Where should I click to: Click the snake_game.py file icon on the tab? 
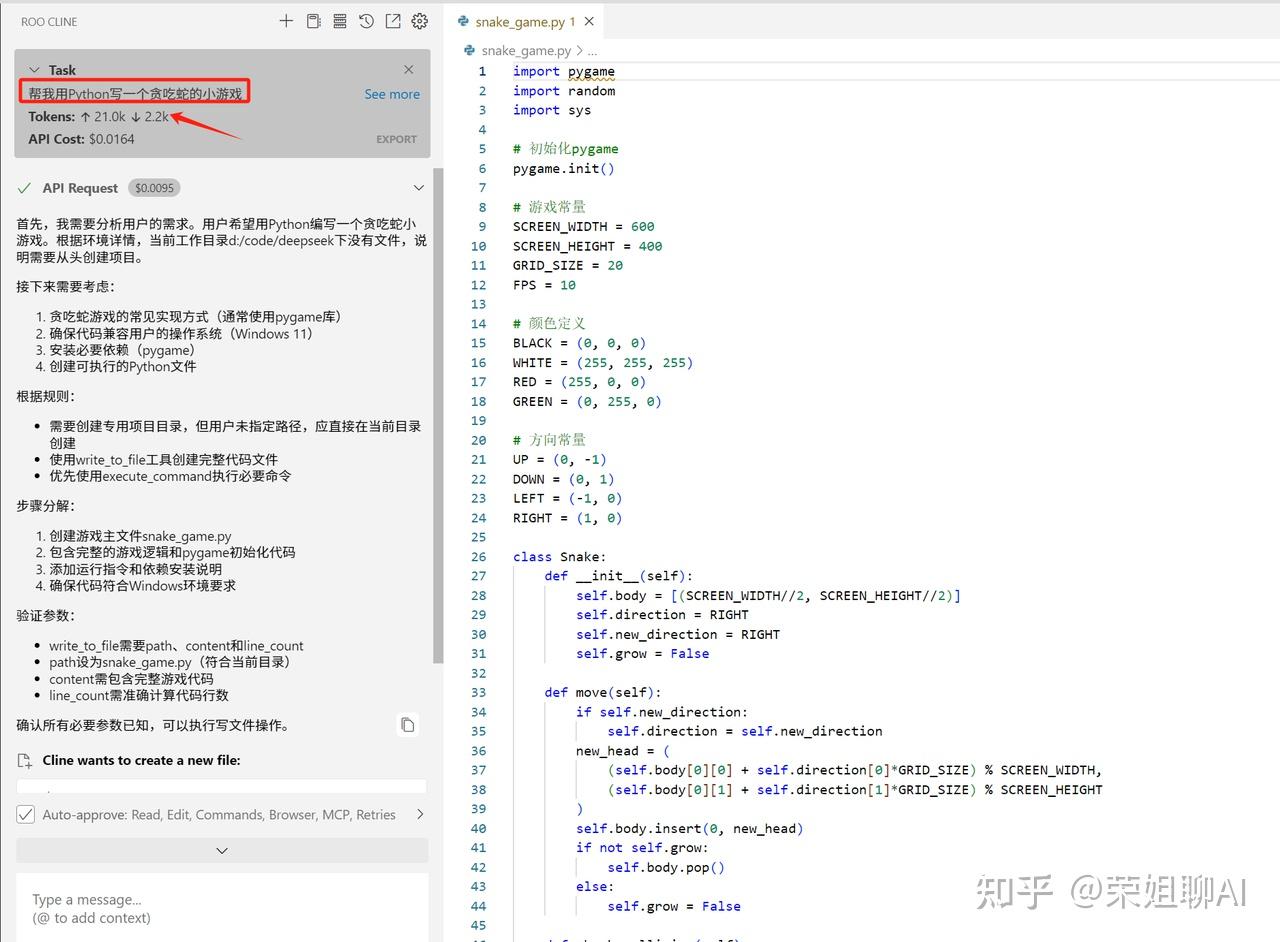[x=463, y=21]
